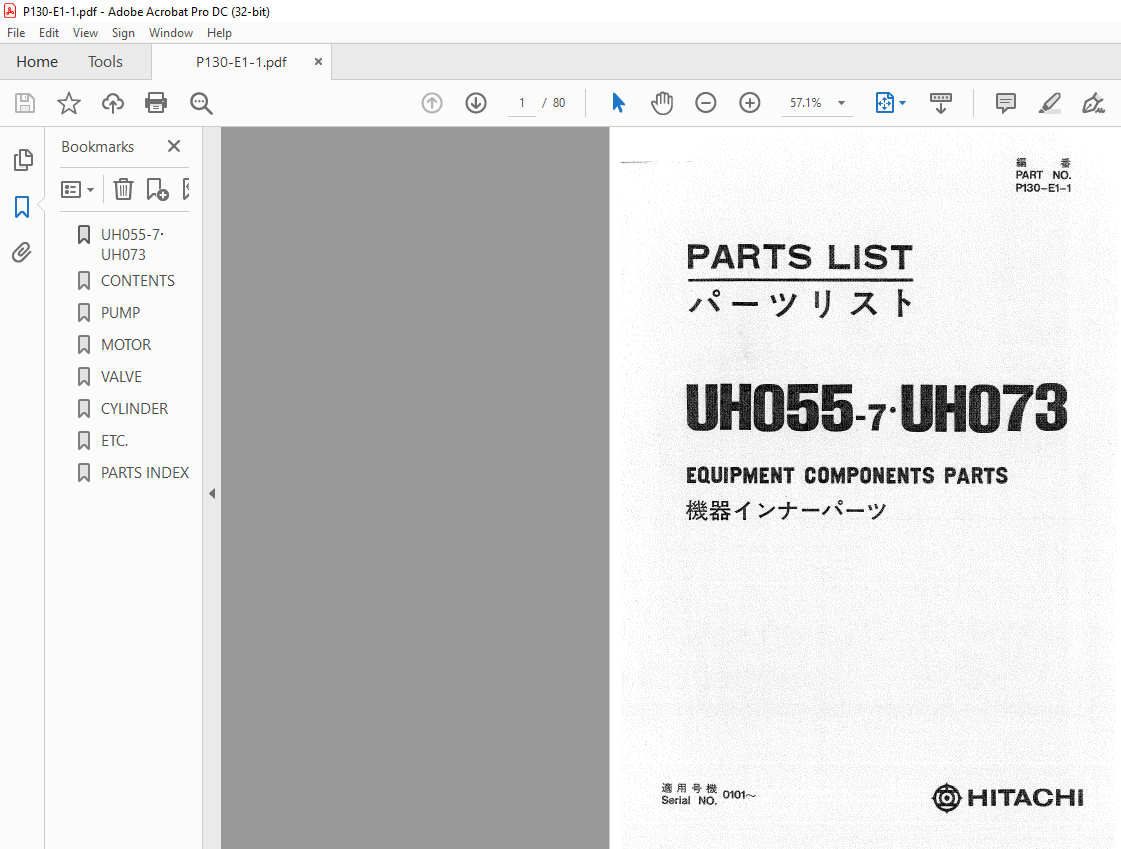Jump to the CYLINDER bookmark
Screen dimensions: 1121x849
(134, 409)
